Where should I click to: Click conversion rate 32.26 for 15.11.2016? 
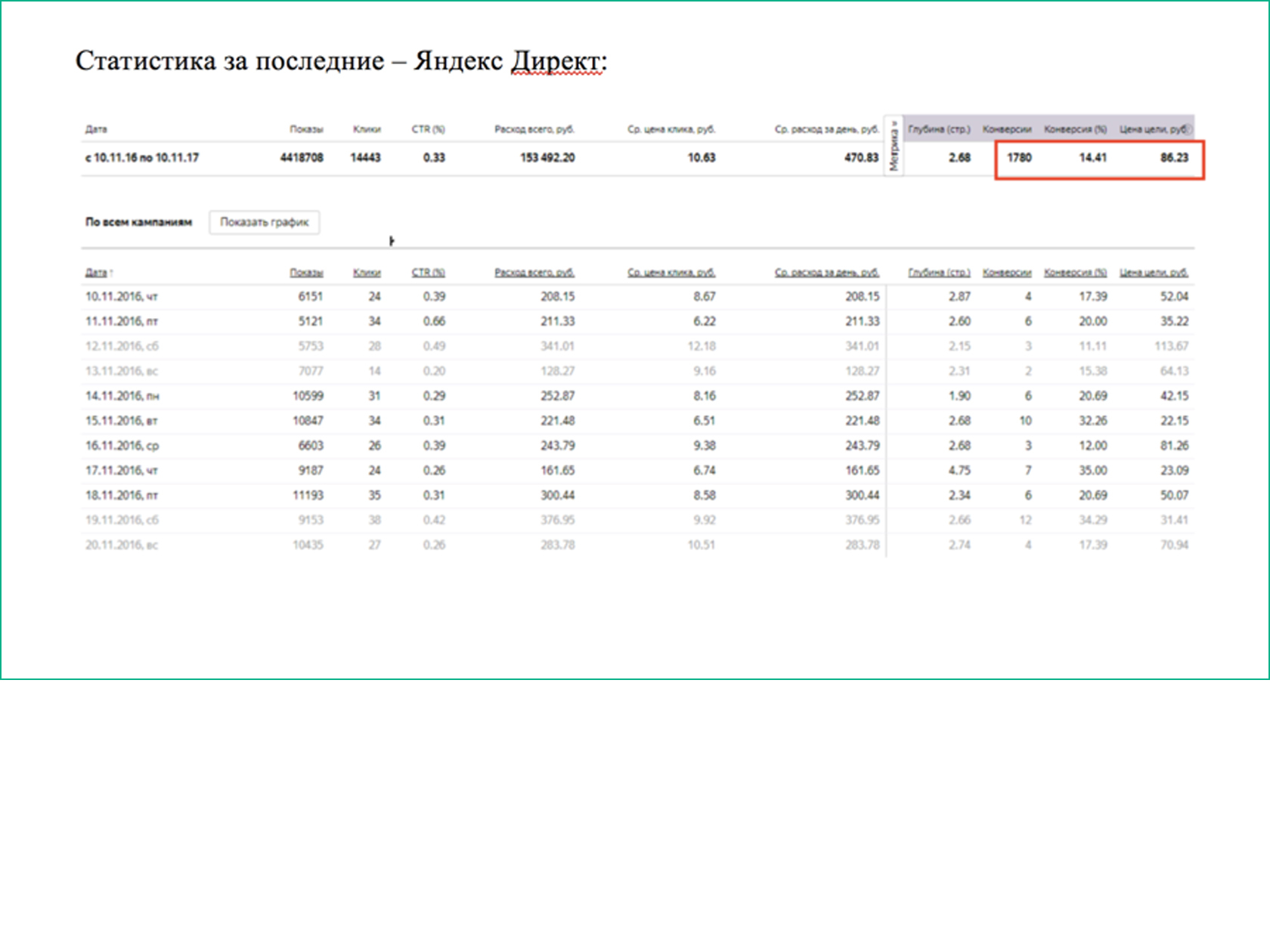pos(1093,421)
